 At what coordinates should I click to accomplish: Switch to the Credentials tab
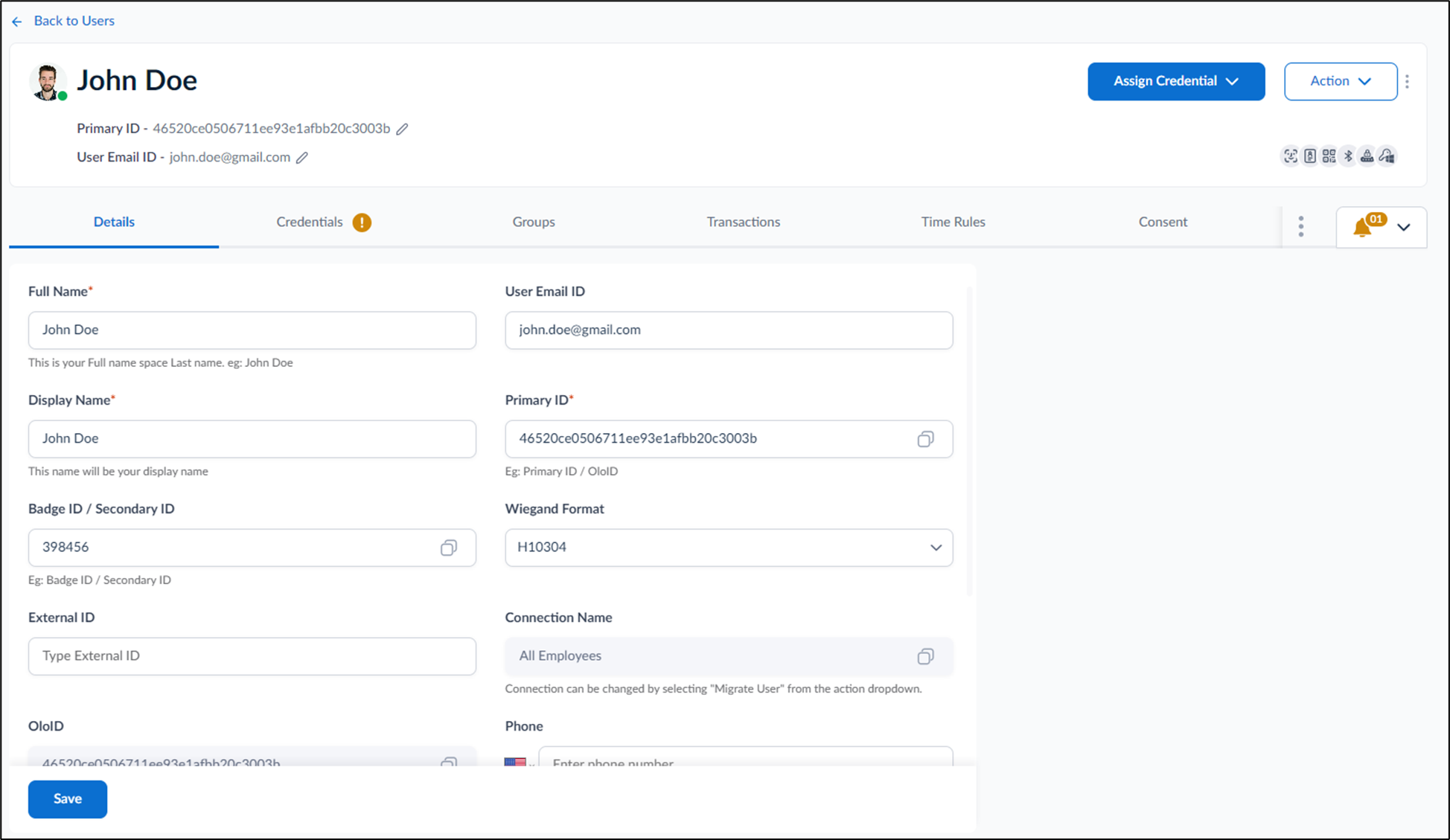[x=310, y=222]
